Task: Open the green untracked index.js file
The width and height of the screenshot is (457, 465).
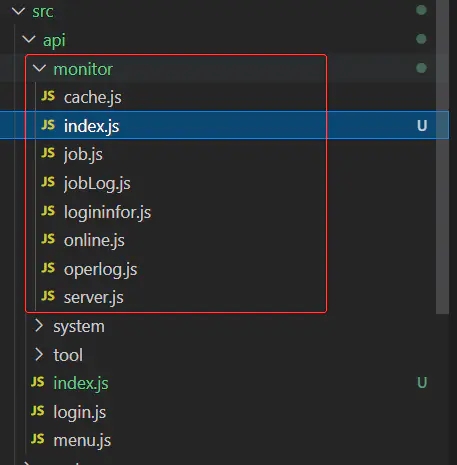Action: pyautogui.click(x=81, y=383)
